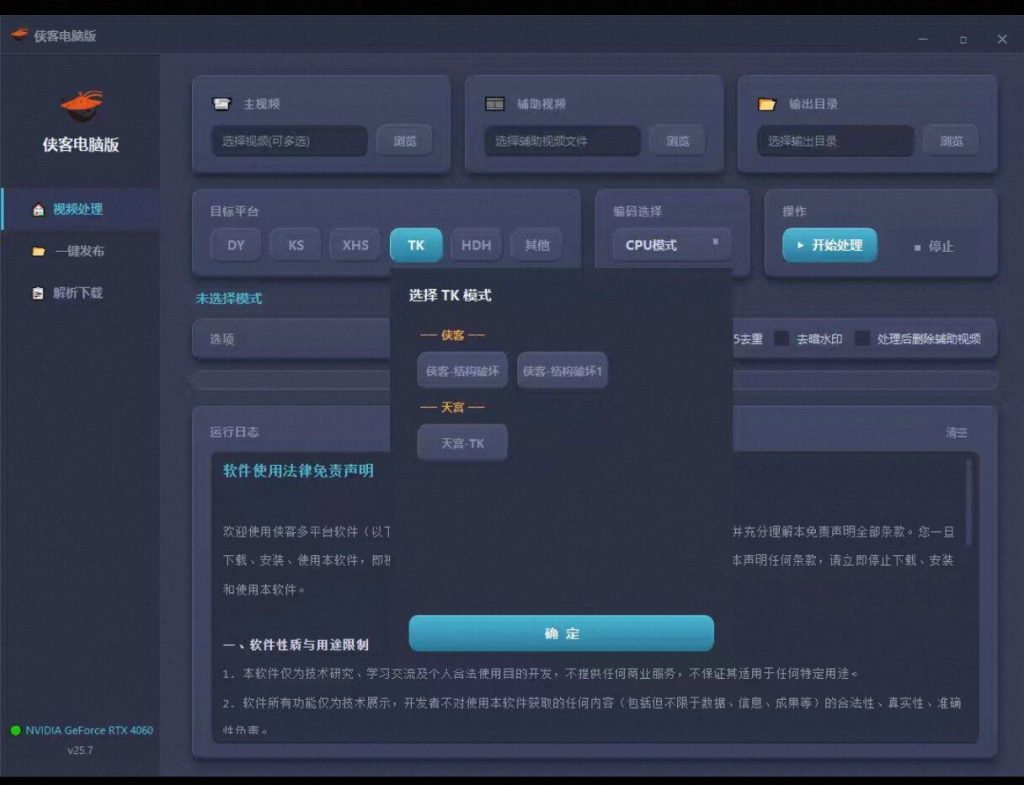Open the CPU模式 encoding dropdown
Viewport: 1024px width, 785px height.
(672, 246)
